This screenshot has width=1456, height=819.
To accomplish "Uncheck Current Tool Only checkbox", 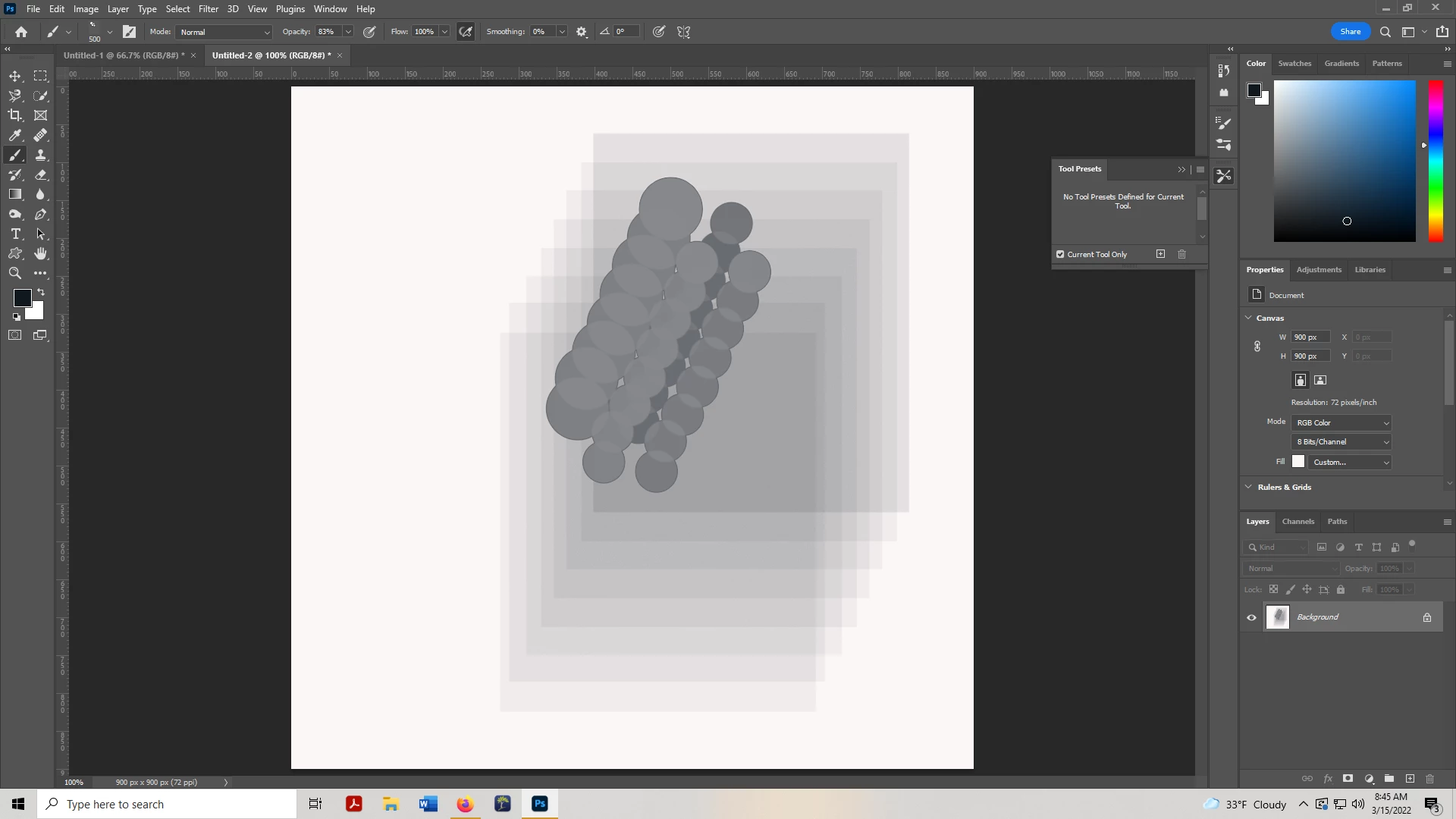I will [x=1060, y=254].
